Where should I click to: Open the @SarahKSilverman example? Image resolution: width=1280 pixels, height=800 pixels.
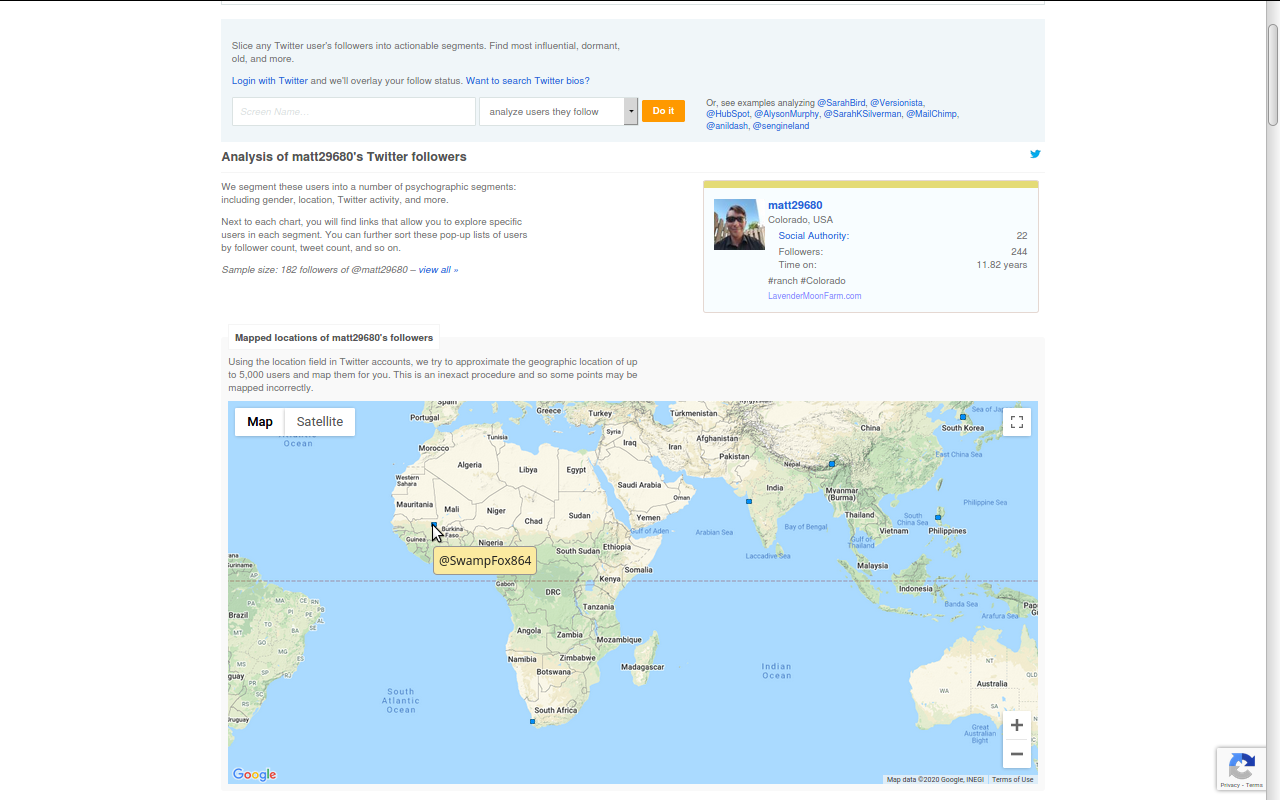pyautogui.click(x=862, y=114)
